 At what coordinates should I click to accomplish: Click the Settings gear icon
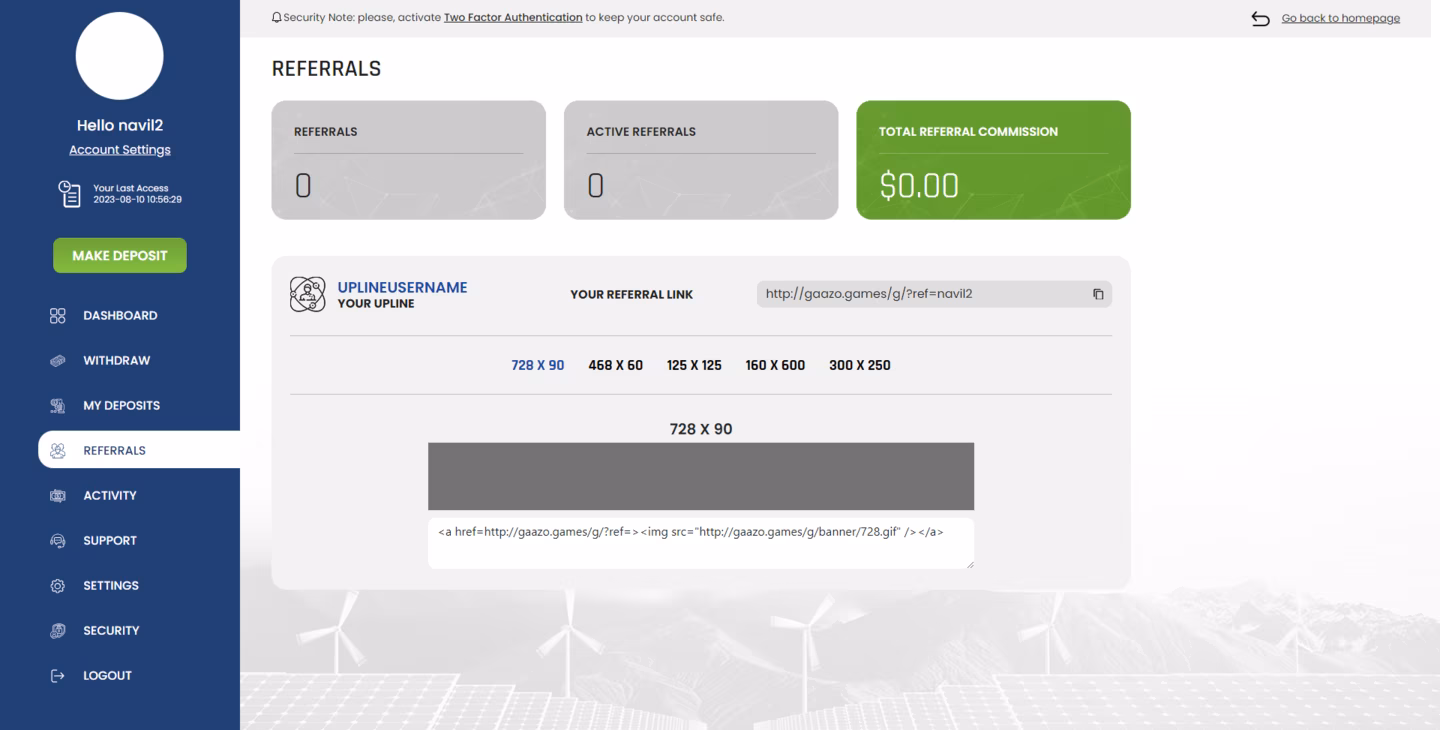tap(57, 585)
